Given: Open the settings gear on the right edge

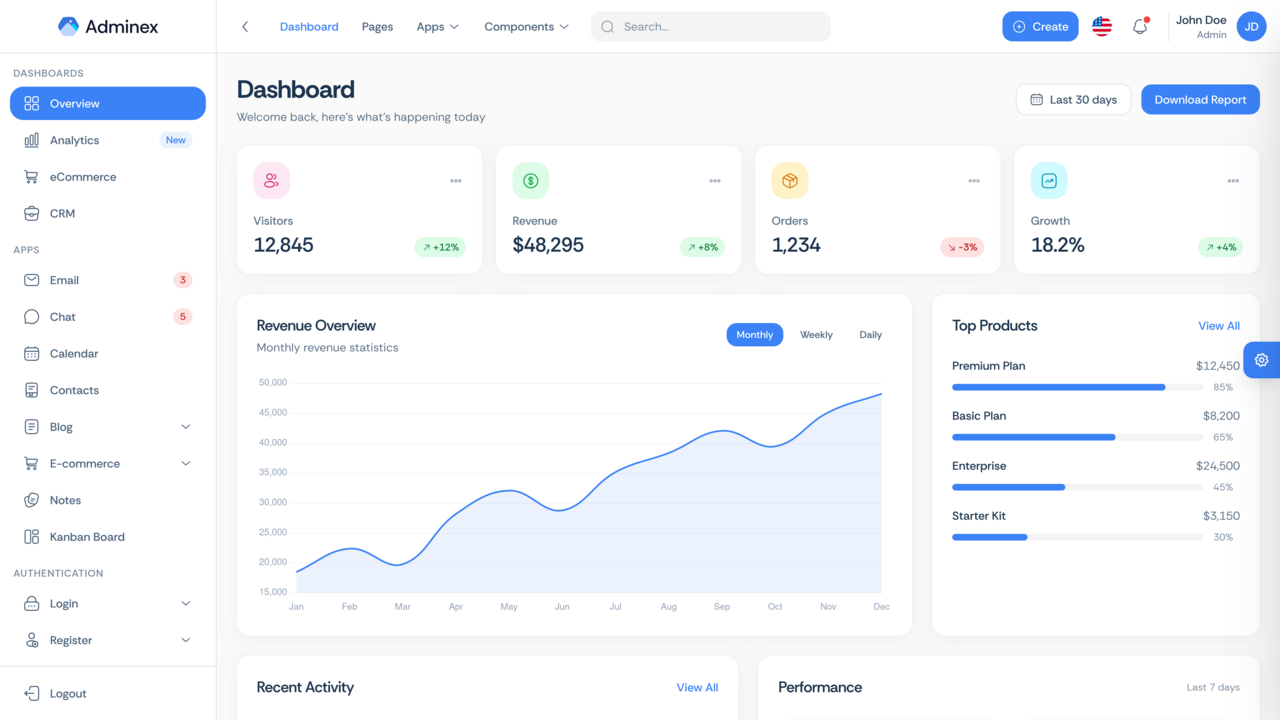Looking at the screenshot, I should tap(1261, 359).
